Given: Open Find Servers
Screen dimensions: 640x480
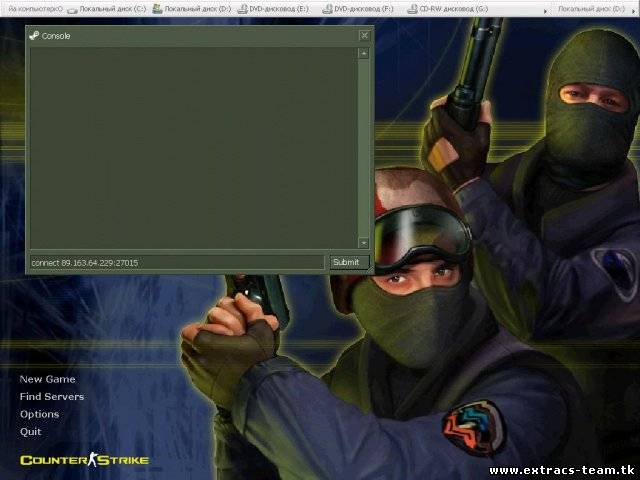Looking at the screenshot, I should coord(52,397).
